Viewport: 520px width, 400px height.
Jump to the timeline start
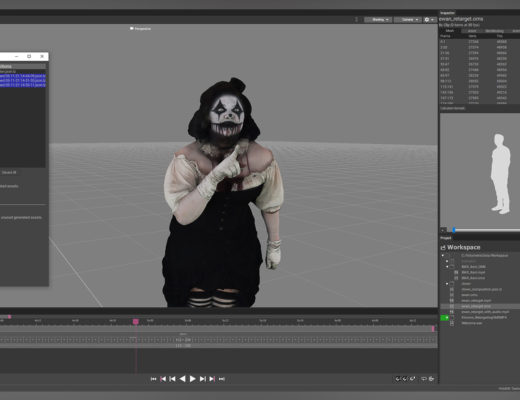(x=153, y=379)
